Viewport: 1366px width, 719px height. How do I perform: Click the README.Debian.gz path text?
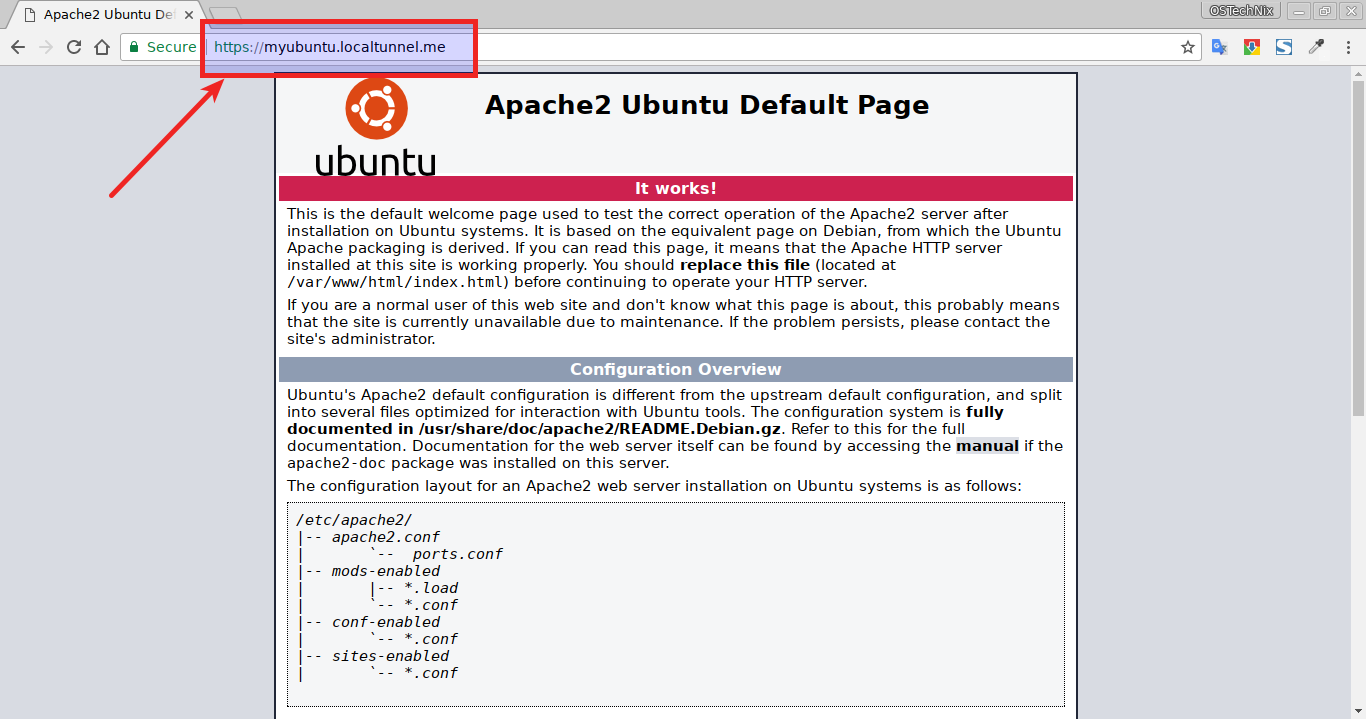point(598,429)
